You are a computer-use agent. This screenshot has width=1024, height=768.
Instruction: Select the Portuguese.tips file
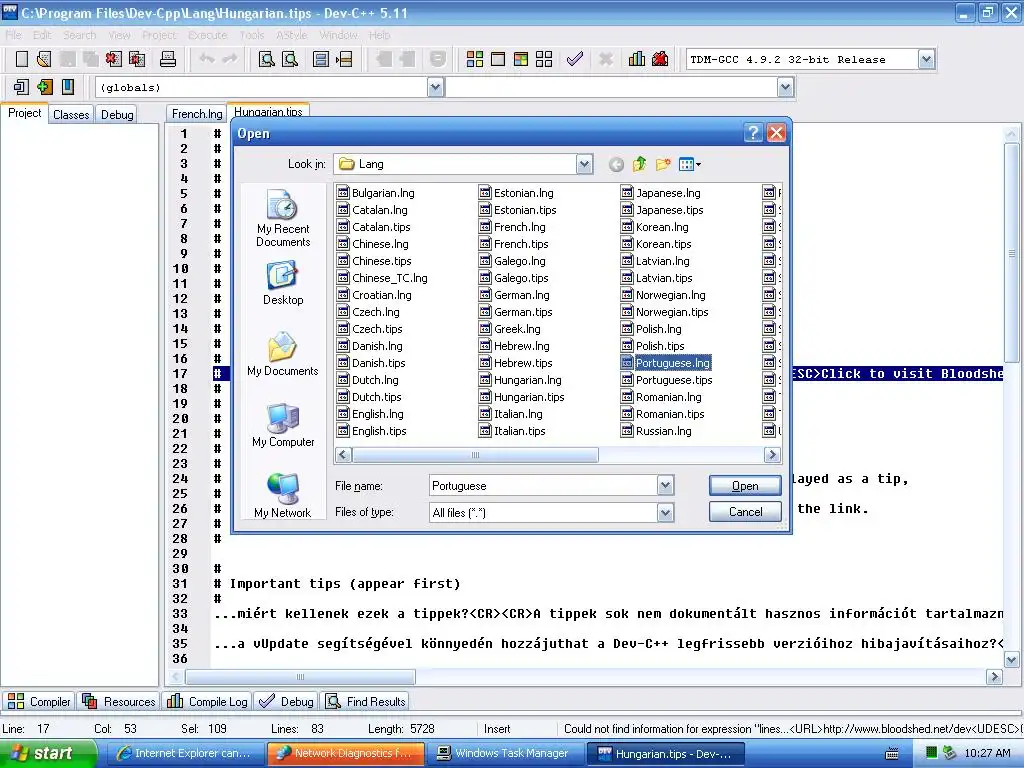coord(666,379)
